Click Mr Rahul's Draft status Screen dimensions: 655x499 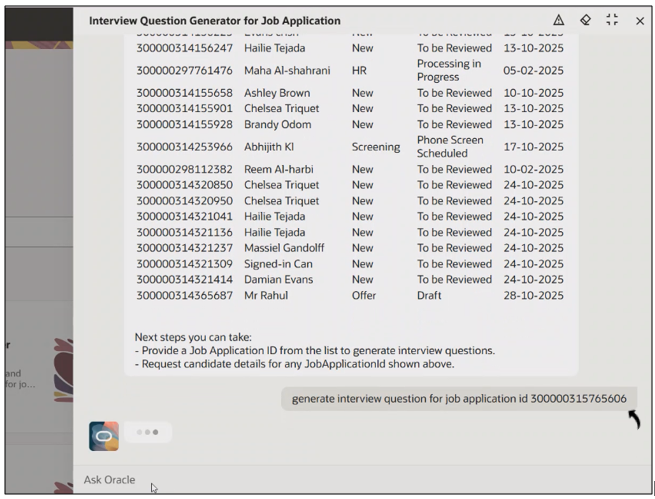coord(432,296)
